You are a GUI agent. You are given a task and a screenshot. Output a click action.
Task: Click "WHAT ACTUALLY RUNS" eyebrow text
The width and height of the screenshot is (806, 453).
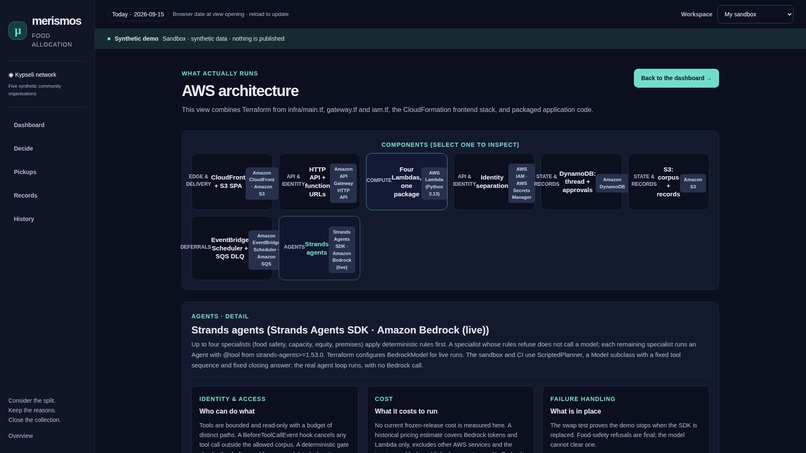click(x=219, y=74)
